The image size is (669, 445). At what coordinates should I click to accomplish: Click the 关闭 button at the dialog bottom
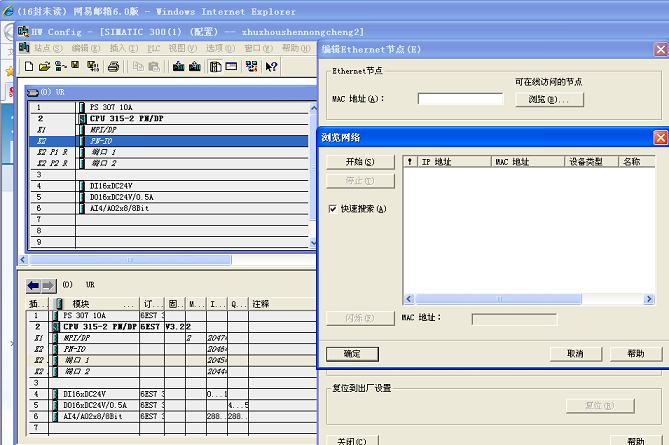click(352, 441)
